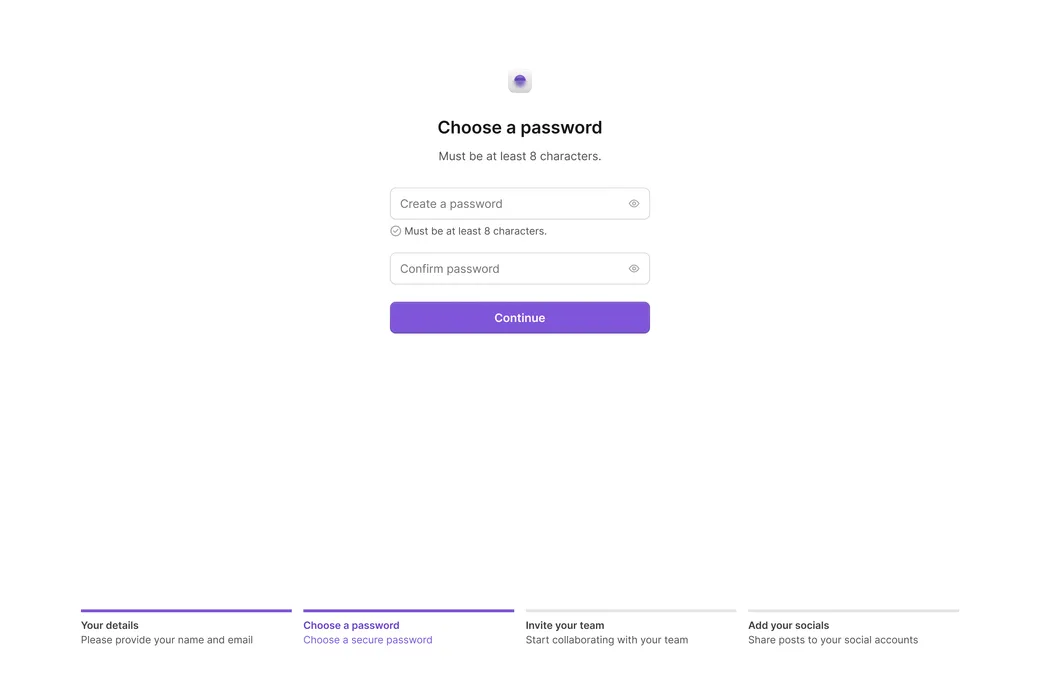1040x693 pixels.
Task: Open the Add your socials step
Action: tap(789, 625)
